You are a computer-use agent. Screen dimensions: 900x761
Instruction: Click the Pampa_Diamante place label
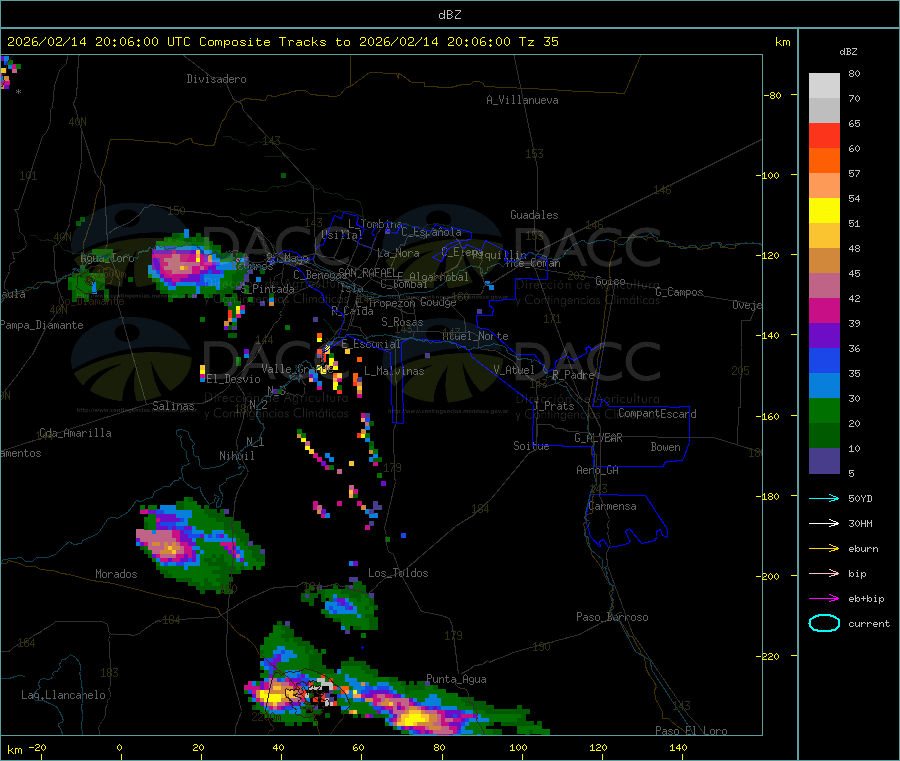tap(42, 325)
